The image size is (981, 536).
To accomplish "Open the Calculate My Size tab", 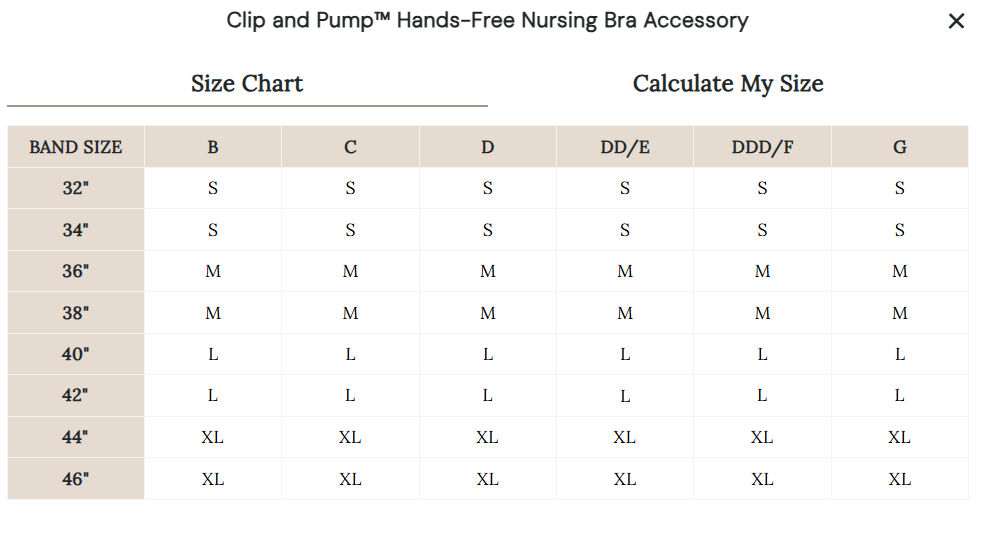I will [728, 84].
